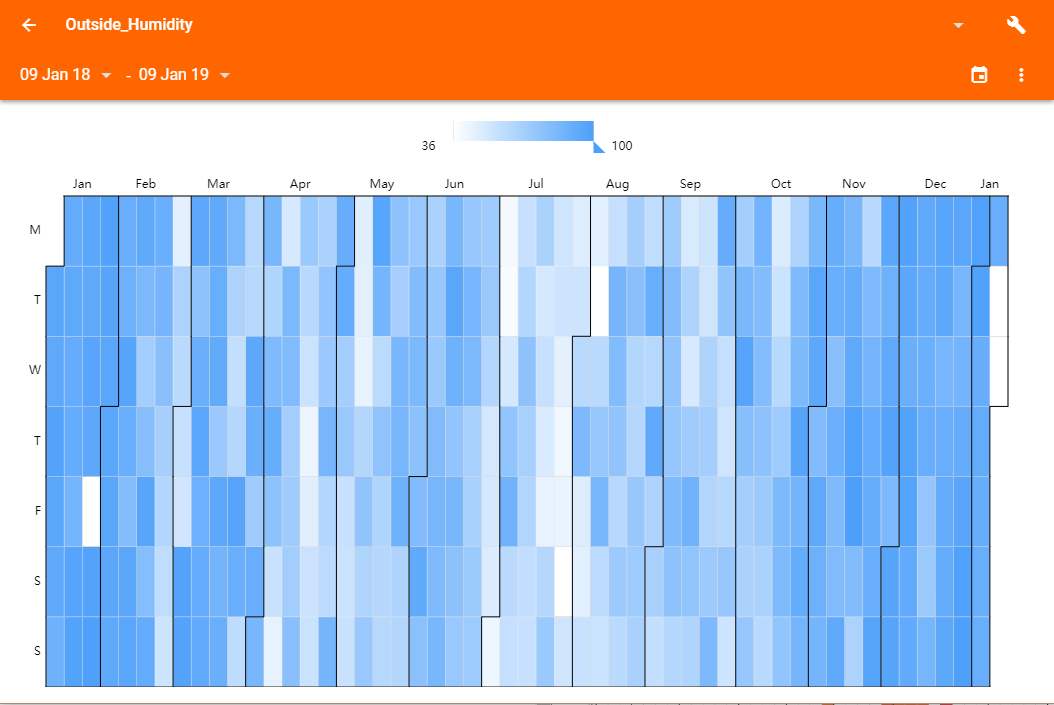The height and width of the screenshot is (705, 1054).
Task: Expand the dropdown arrow beside the wrench
Action: click(x=959, y=25)
